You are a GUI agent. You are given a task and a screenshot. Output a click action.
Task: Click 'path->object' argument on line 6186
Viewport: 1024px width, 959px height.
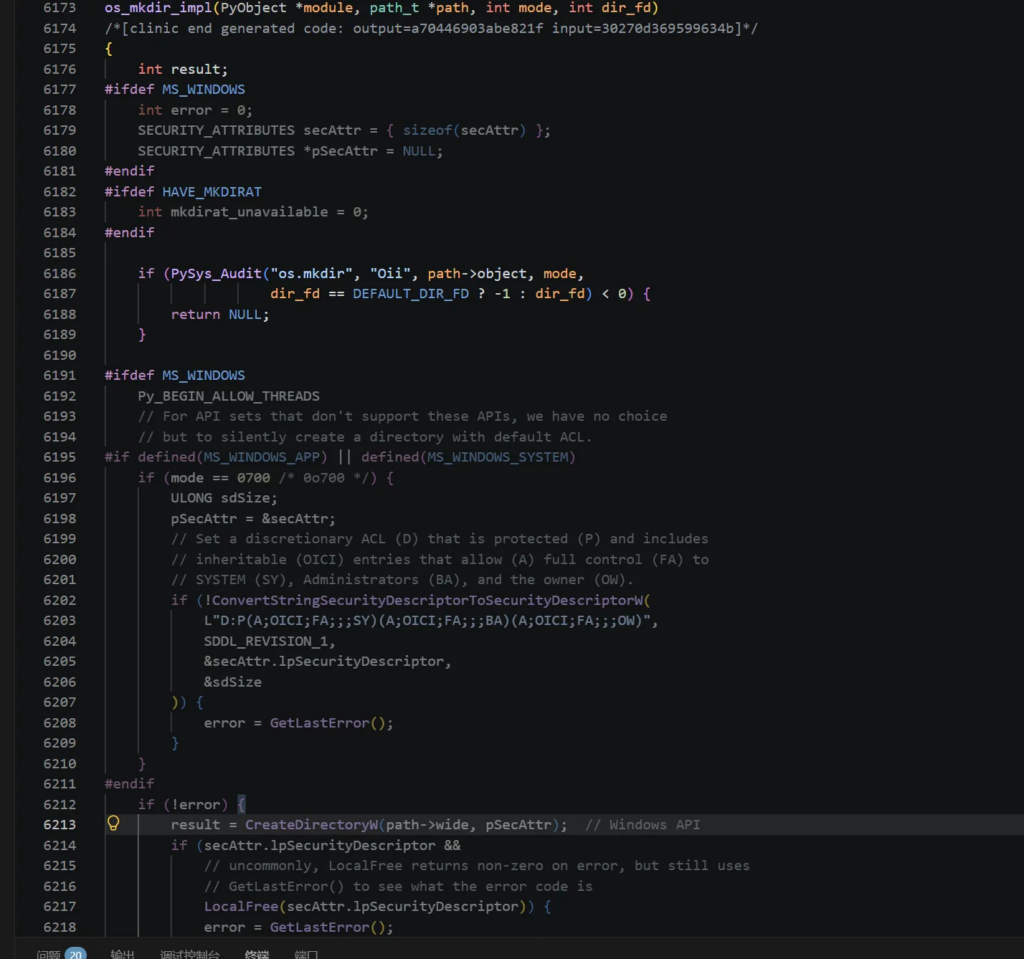[477, 273]
